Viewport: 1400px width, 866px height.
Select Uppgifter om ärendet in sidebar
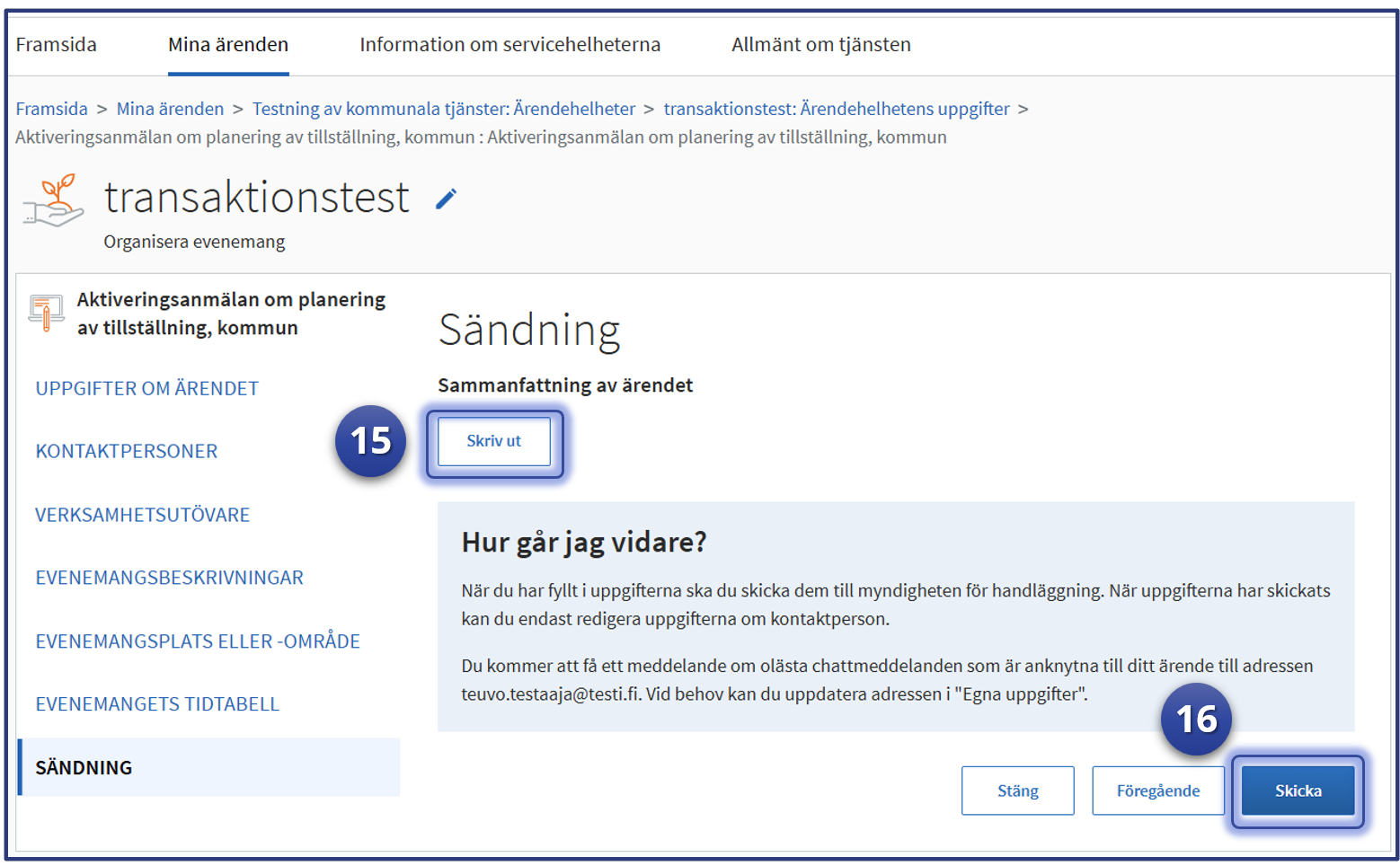(x=147, y=388)
